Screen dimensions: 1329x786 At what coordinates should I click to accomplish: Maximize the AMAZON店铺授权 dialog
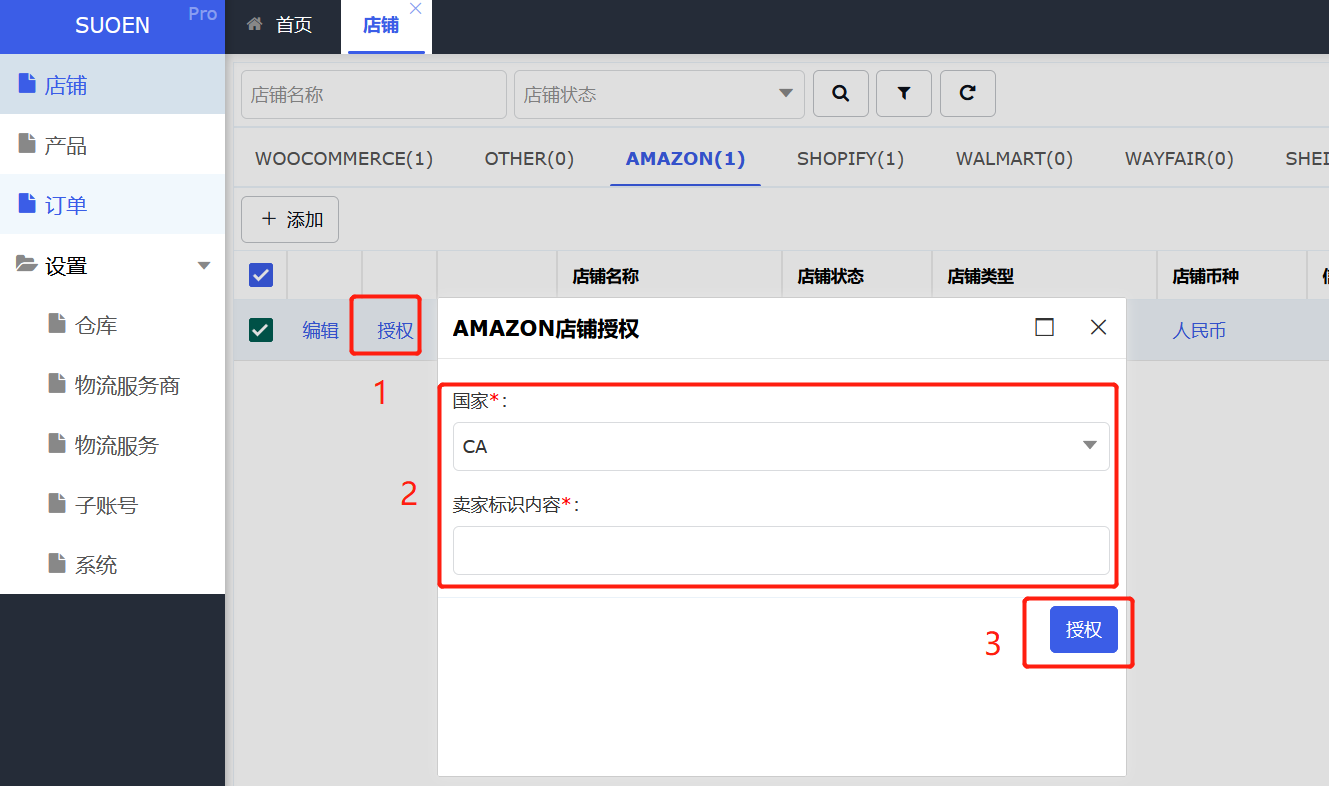(x=1045, y=327)
